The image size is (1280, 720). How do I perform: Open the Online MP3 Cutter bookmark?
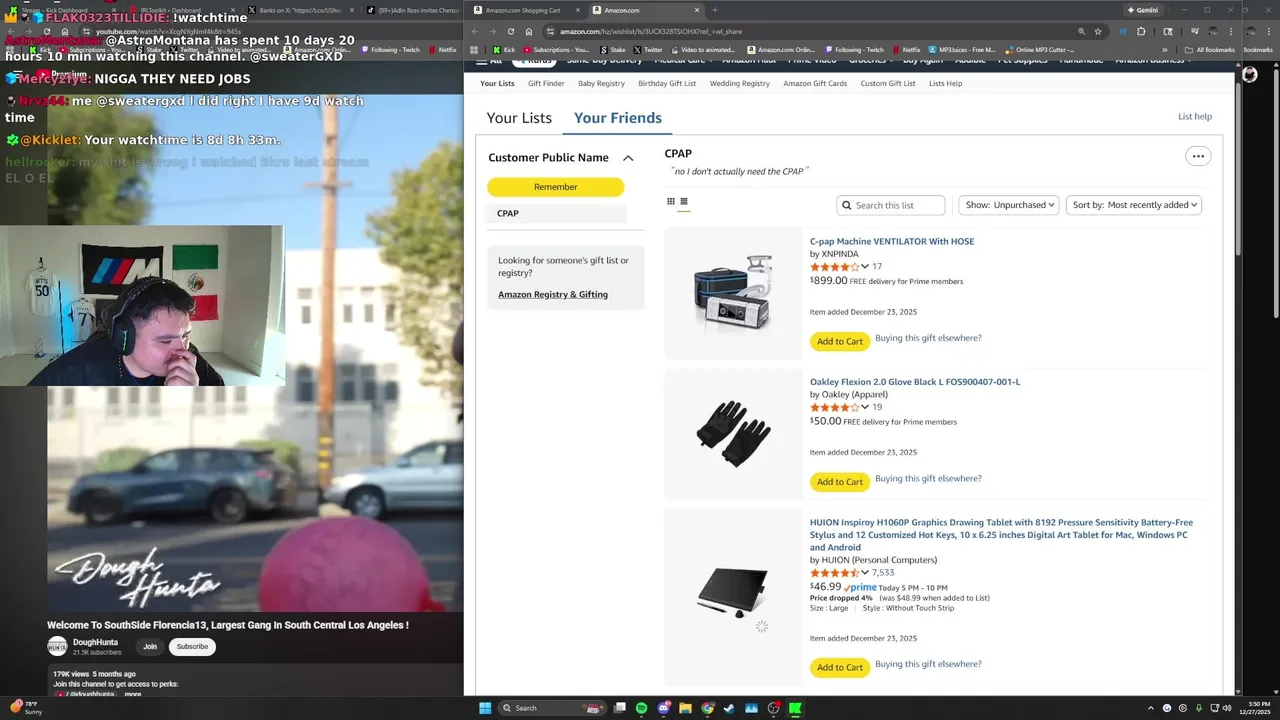tap(1040, 49)
